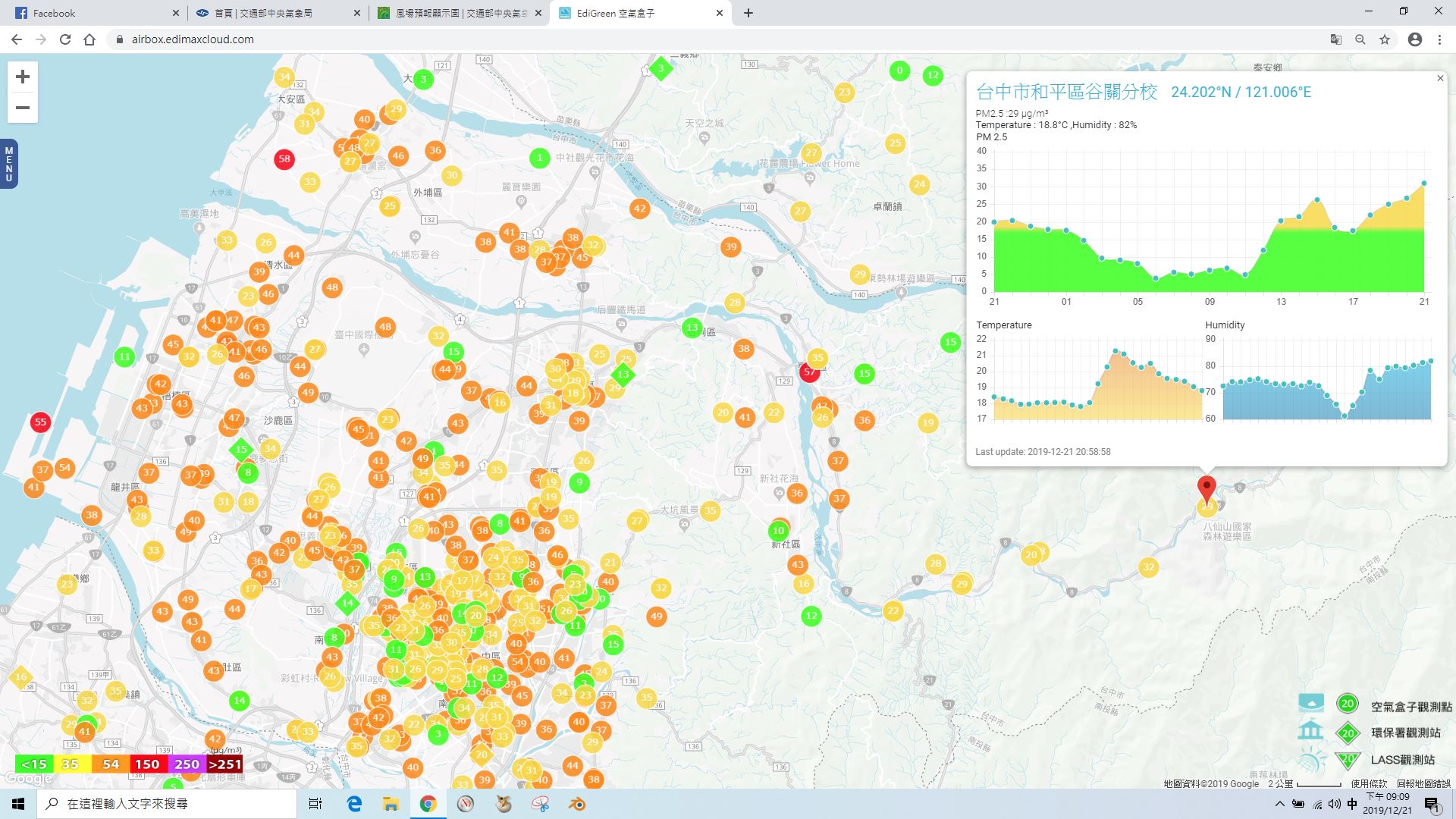Image resolution: width=1456 pixels, height=819 pixels.
Task: Click the green diamond 20 legend marker
Action: (1348, 733)
